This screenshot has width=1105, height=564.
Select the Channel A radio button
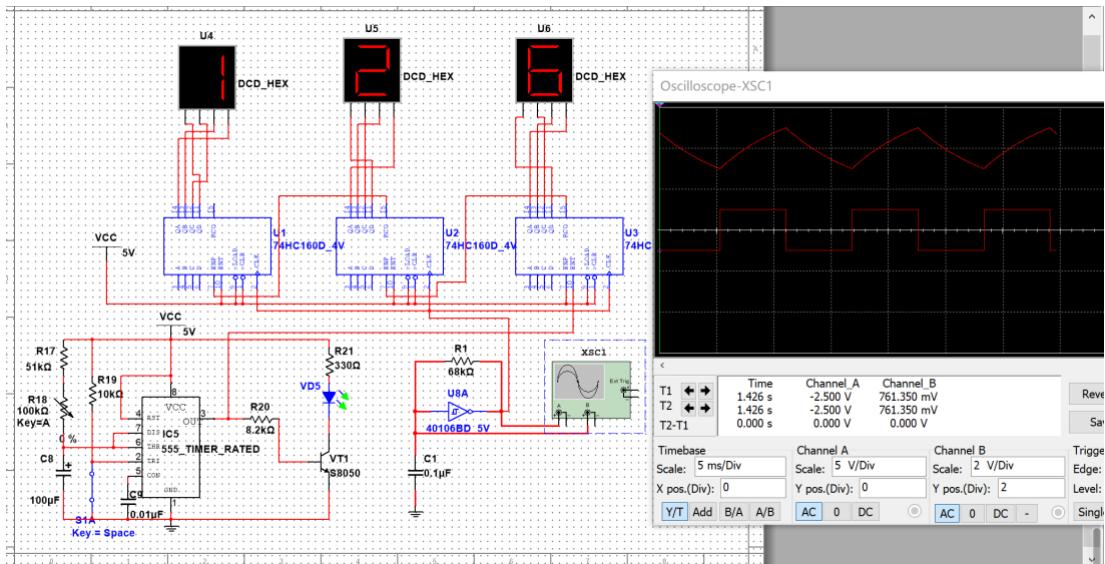tap(913, 512)
